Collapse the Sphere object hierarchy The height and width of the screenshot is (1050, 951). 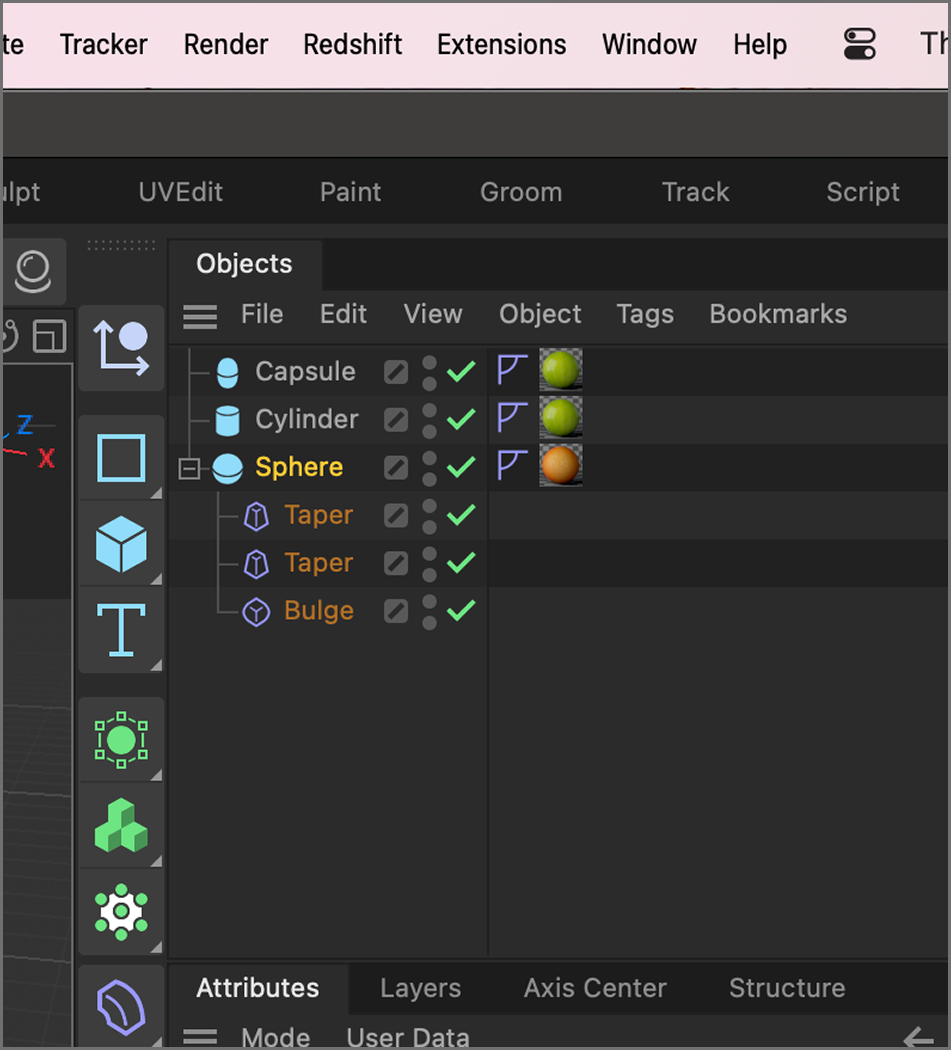click(189, 468)
